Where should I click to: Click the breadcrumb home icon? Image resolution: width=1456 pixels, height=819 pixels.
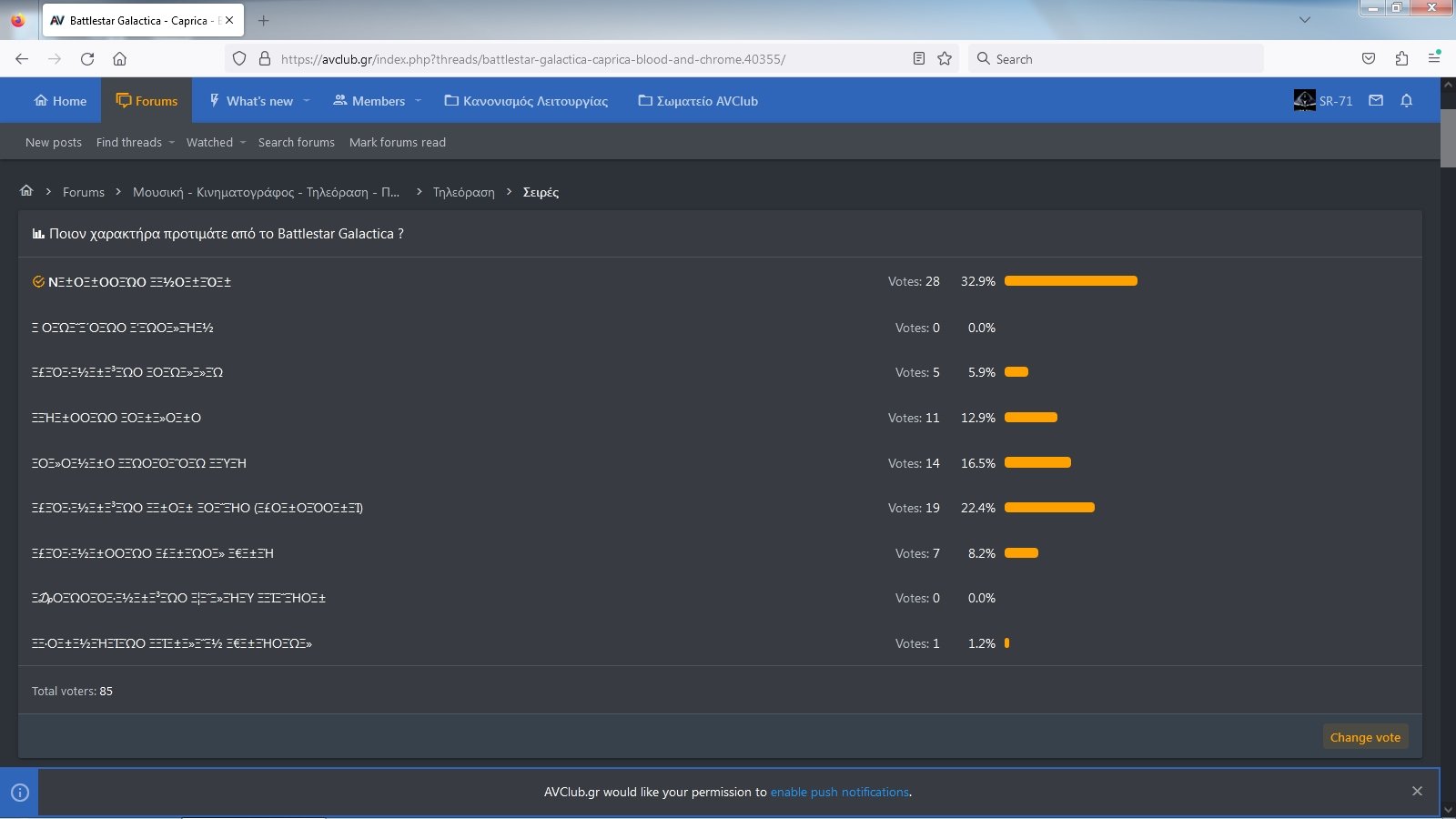coord(26,191)
